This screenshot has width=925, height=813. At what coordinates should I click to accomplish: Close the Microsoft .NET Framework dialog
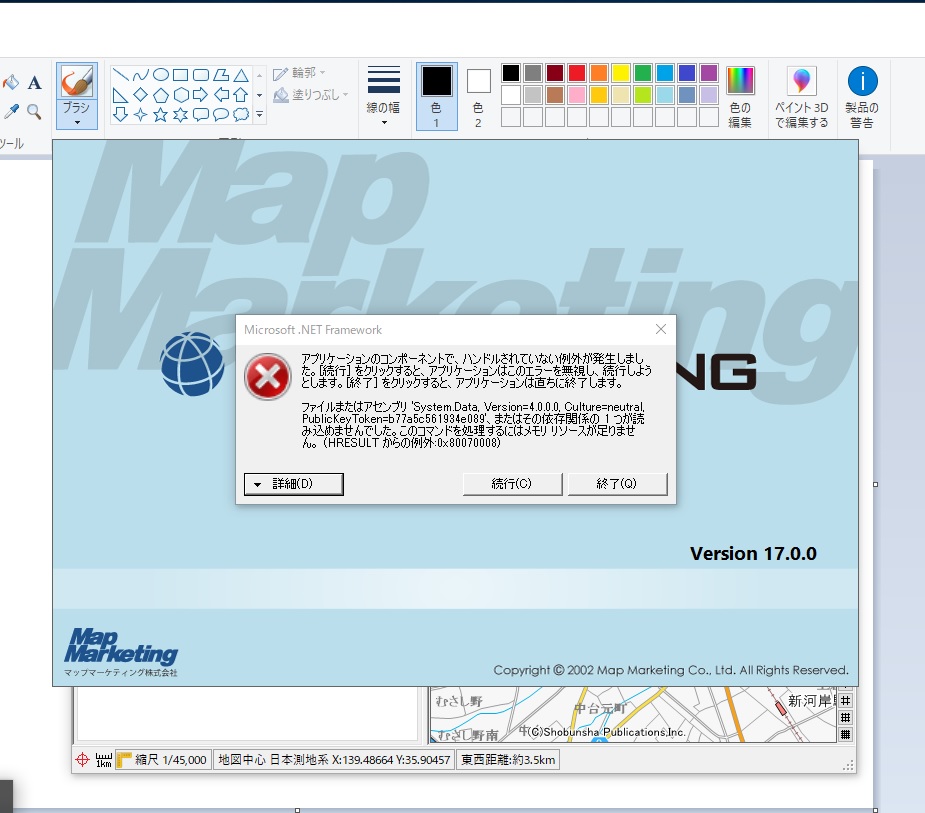pos(661,329)
